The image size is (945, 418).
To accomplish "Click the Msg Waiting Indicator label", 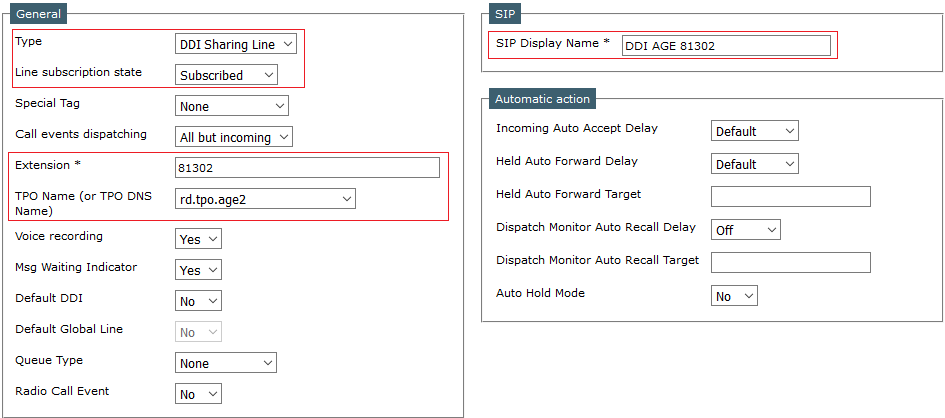I will coord(76,267).
